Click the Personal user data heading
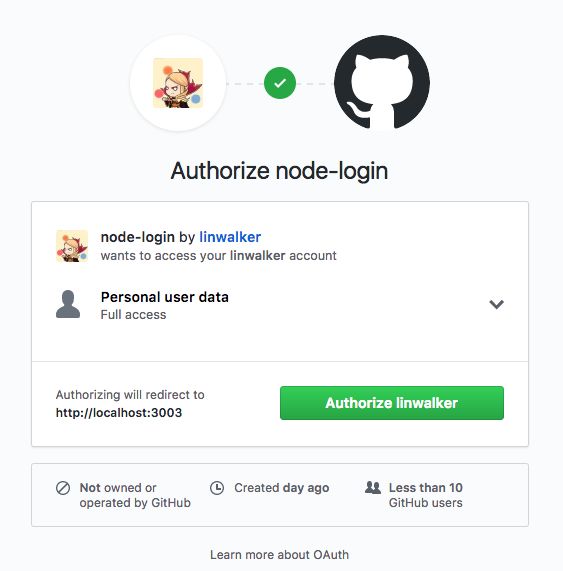This screenshot has height=571, width=563. (x=165, y=297)
